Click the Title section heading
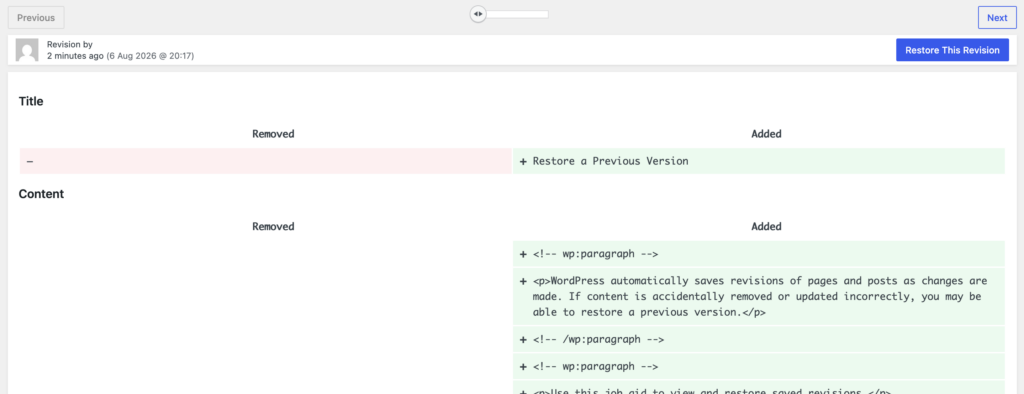This screenshot has height=394, width=1024. [31, 101]
